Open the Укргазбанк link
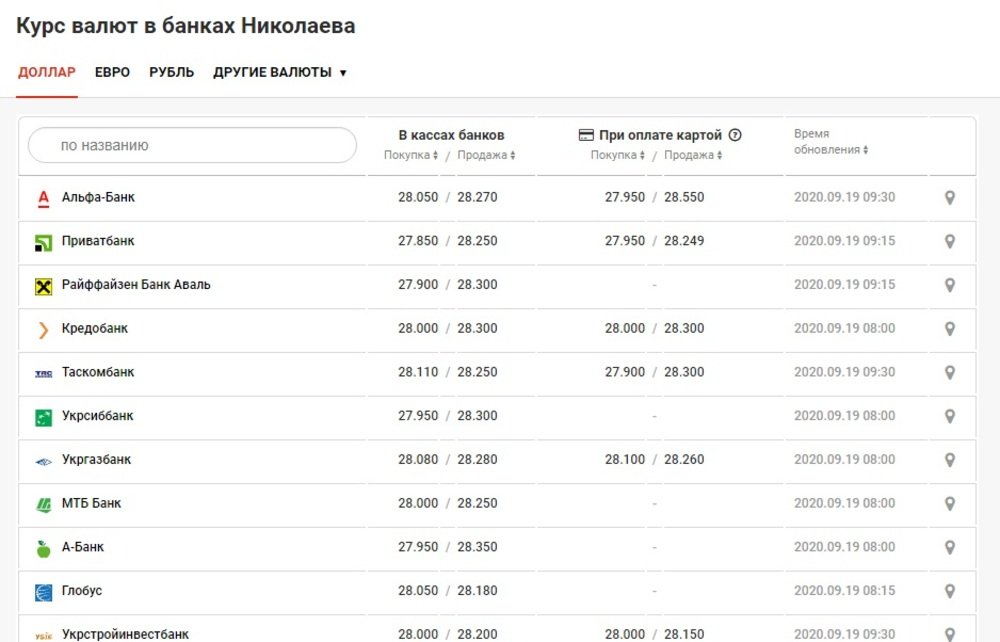Image resolution: width=1000 pixels, height=642 pixels. pyautogui.click(x=96, y=459)
